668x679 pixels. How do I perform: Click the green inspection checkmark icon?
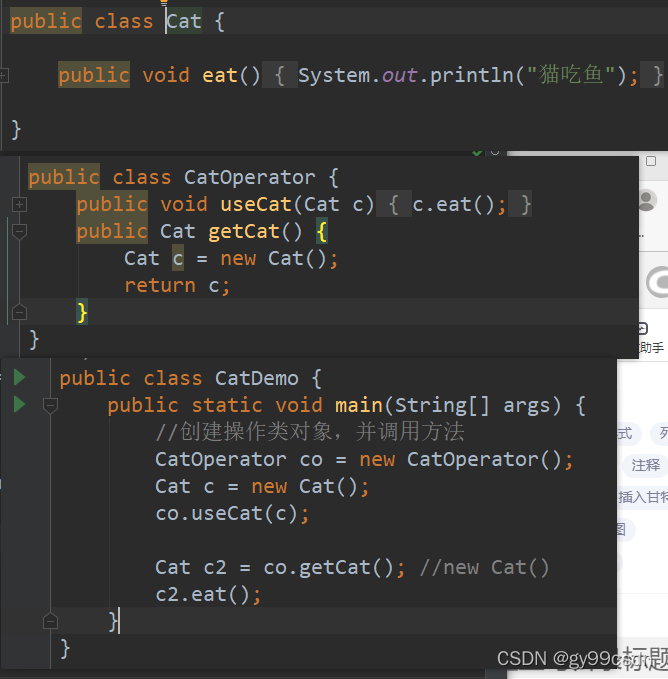(x=477, y=153)
